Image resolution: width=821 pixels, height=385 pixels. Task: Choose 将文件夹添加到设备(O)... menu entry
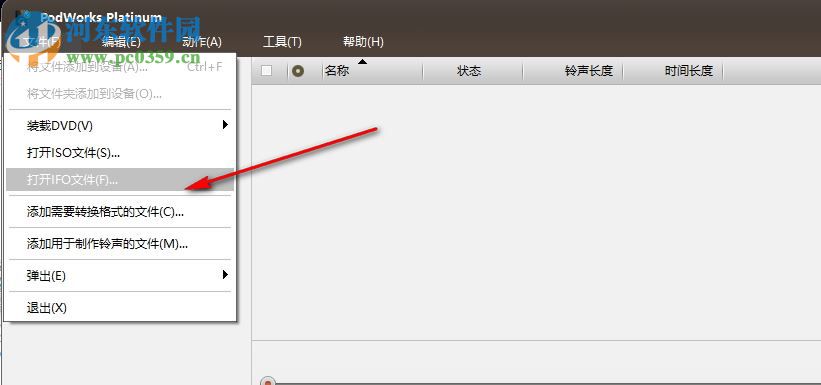[120, 94]
